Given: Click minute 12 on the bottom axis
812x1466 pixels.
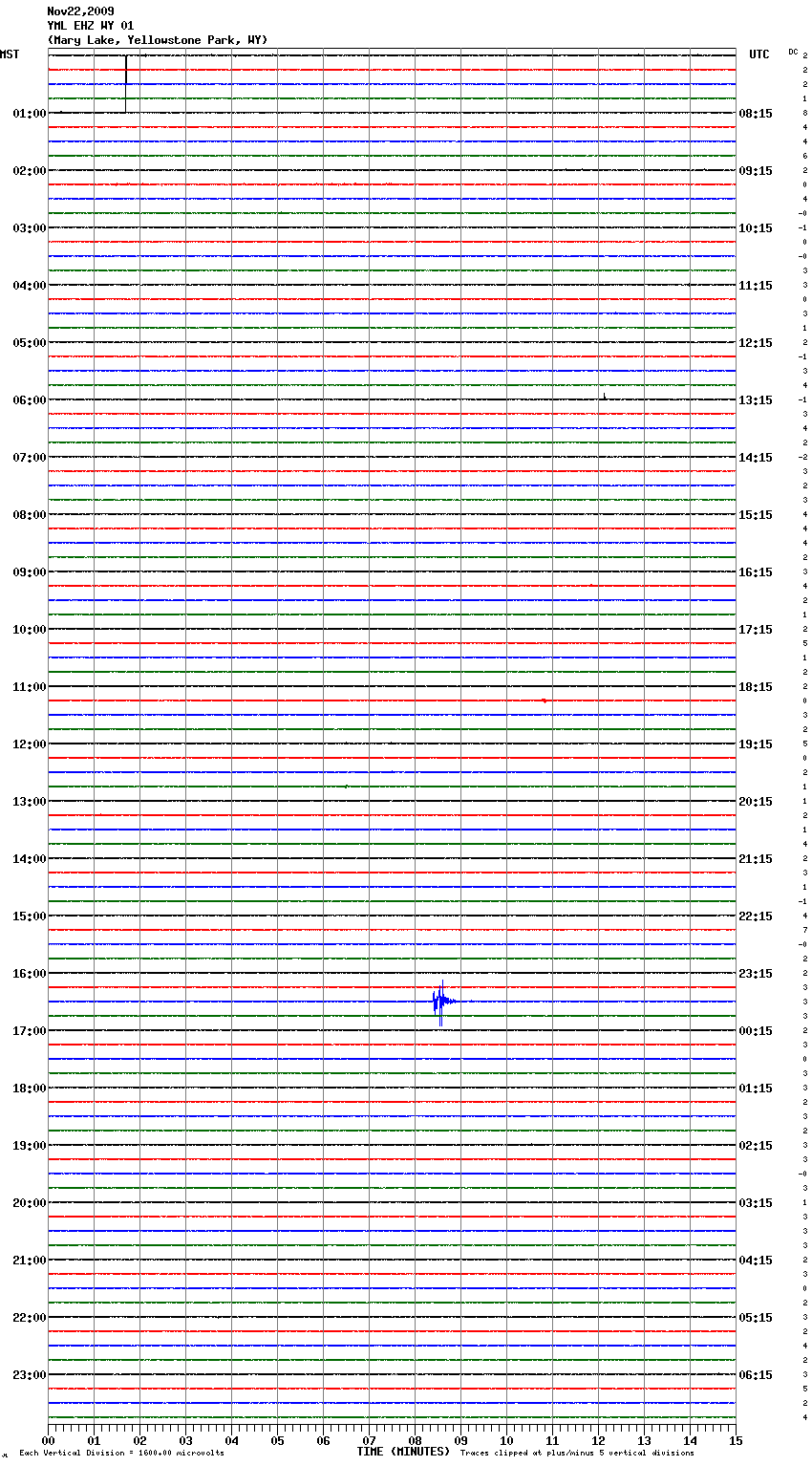Looking at the screenshot, I should (x=598, y=1440).
